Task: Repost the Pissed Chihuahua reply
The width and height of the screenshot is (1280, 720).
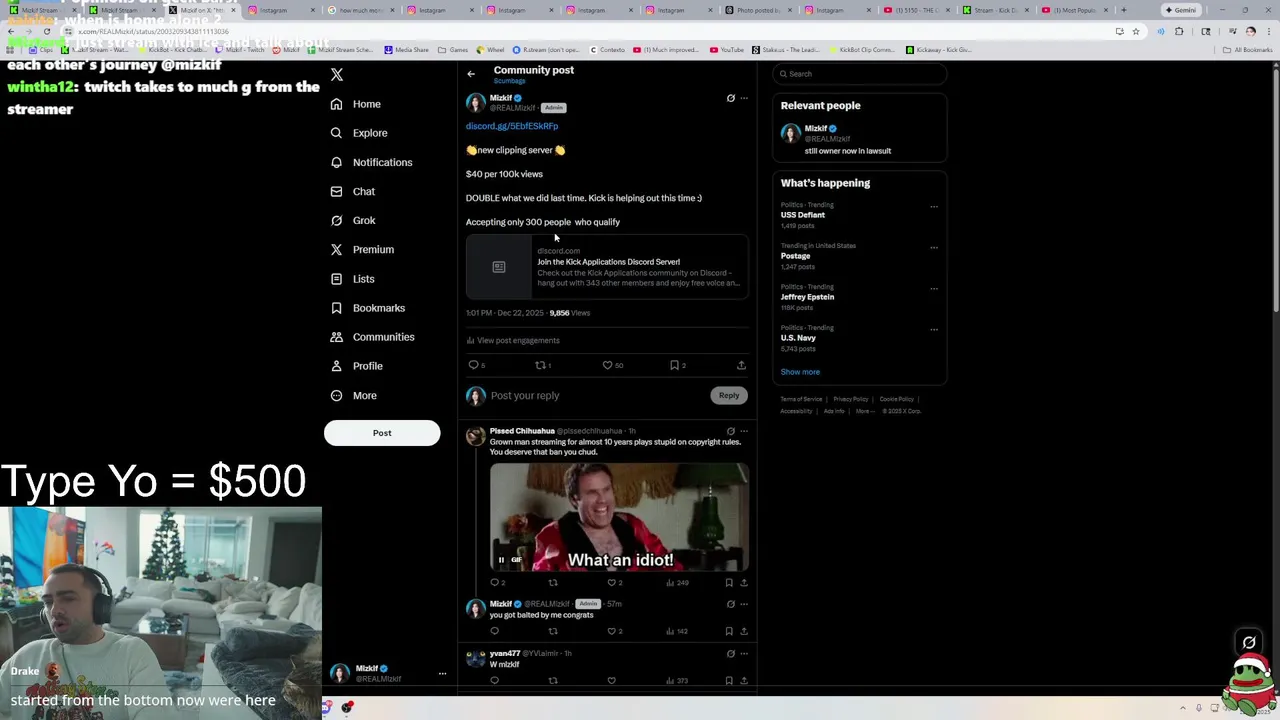Action: point(553,582)
